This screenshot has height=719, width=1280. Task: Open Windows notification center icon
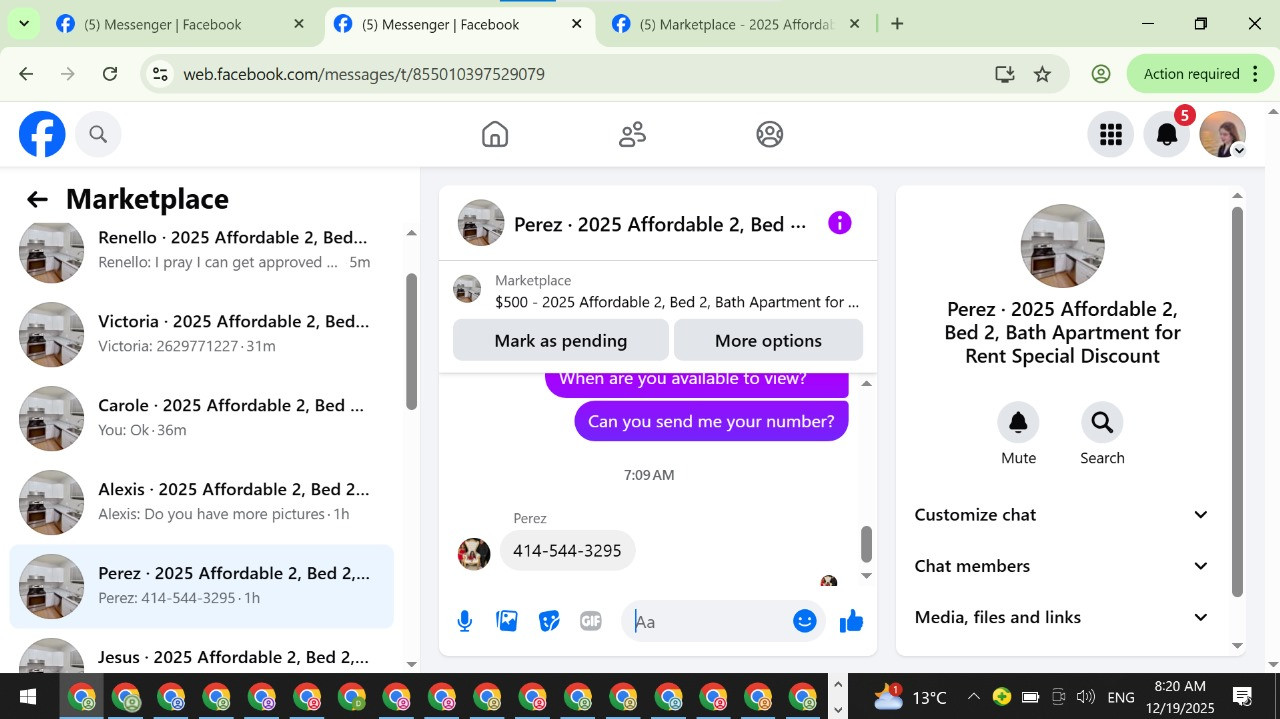pyautogui.click(x=1242, y=697)
